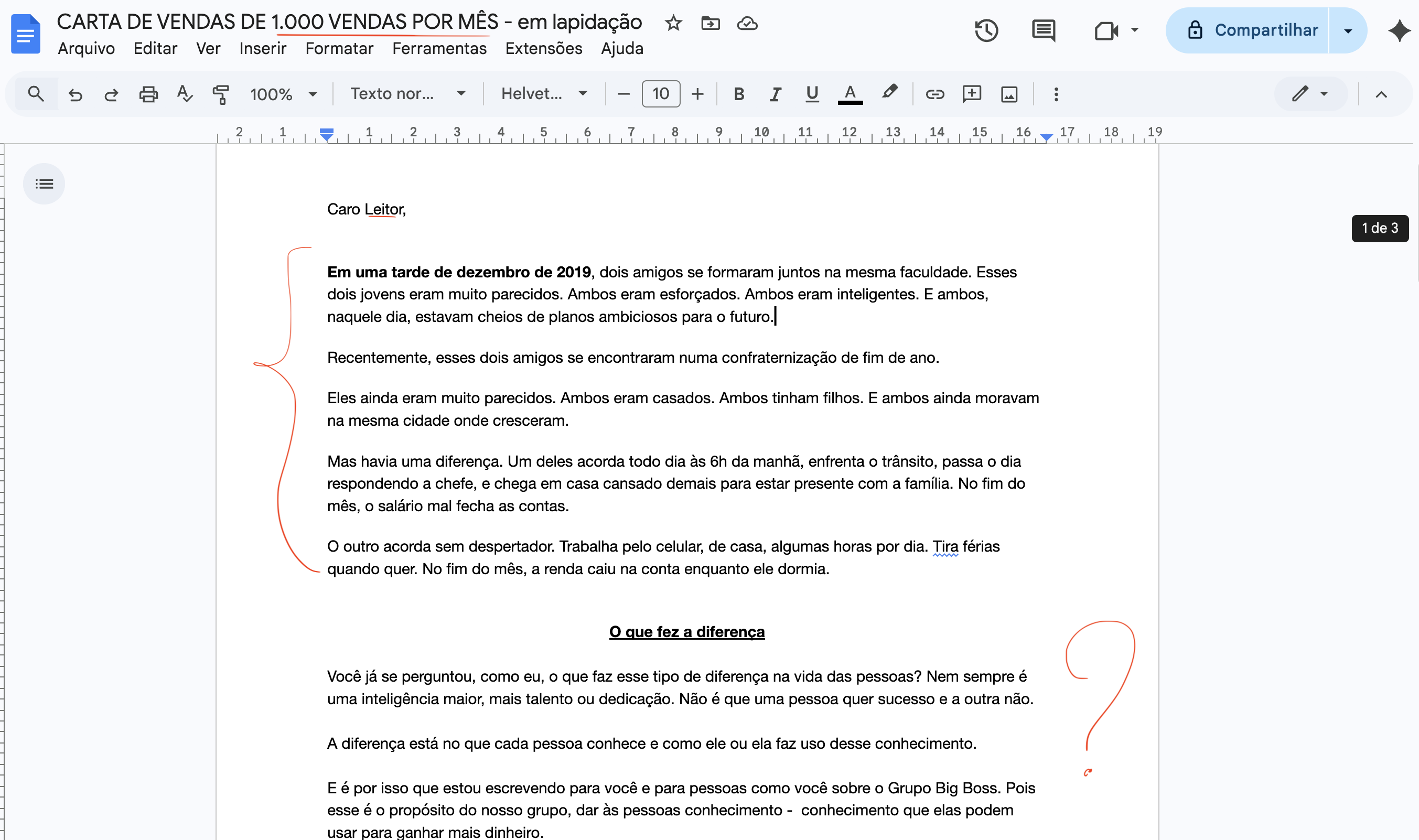Open the text color picker
1419x840 pixels.
click(850, 94)
